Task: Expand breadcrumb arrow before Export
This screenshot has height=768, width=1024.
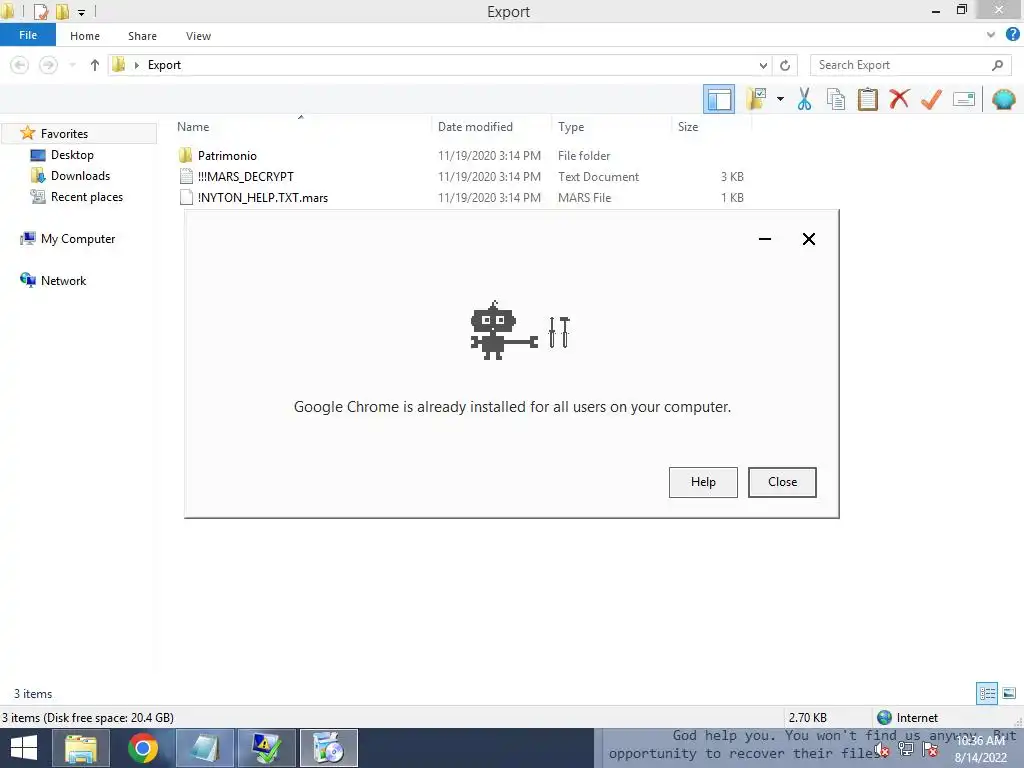Action: 136,65
